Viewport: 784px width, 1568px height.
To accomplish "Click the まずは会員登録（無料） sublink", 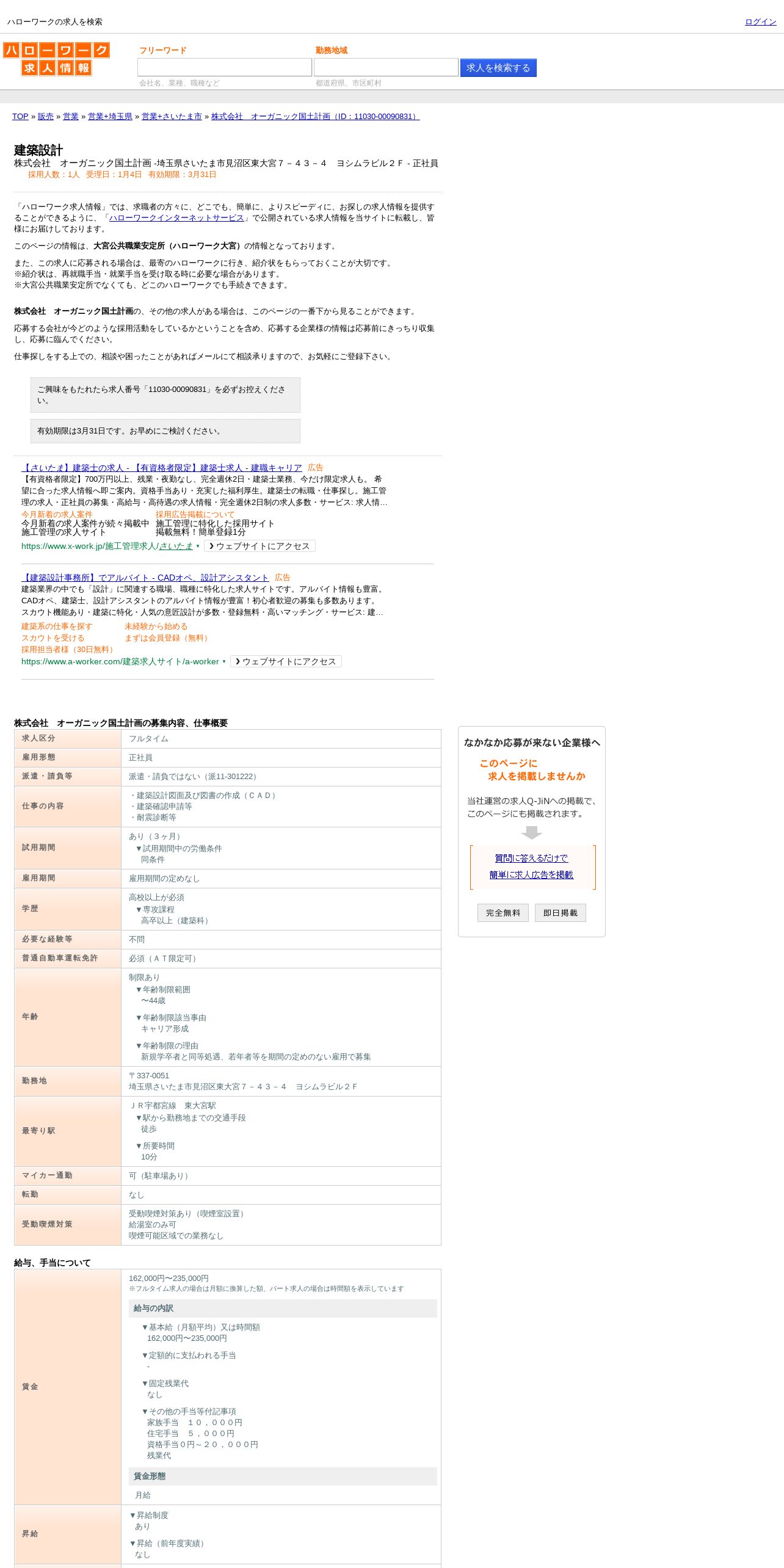I will [168, 638].
